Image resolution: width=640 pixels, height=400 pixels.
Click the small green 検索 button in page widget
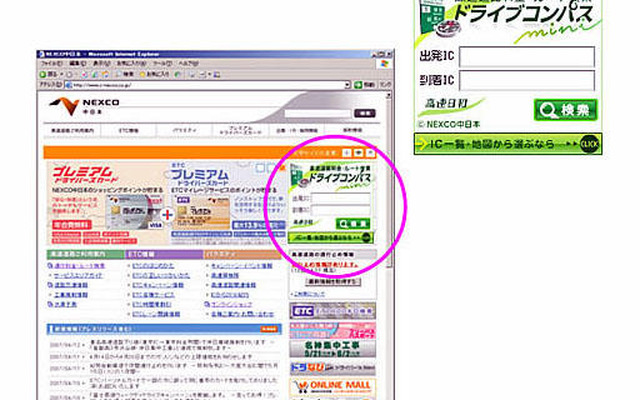coord(353,224)
